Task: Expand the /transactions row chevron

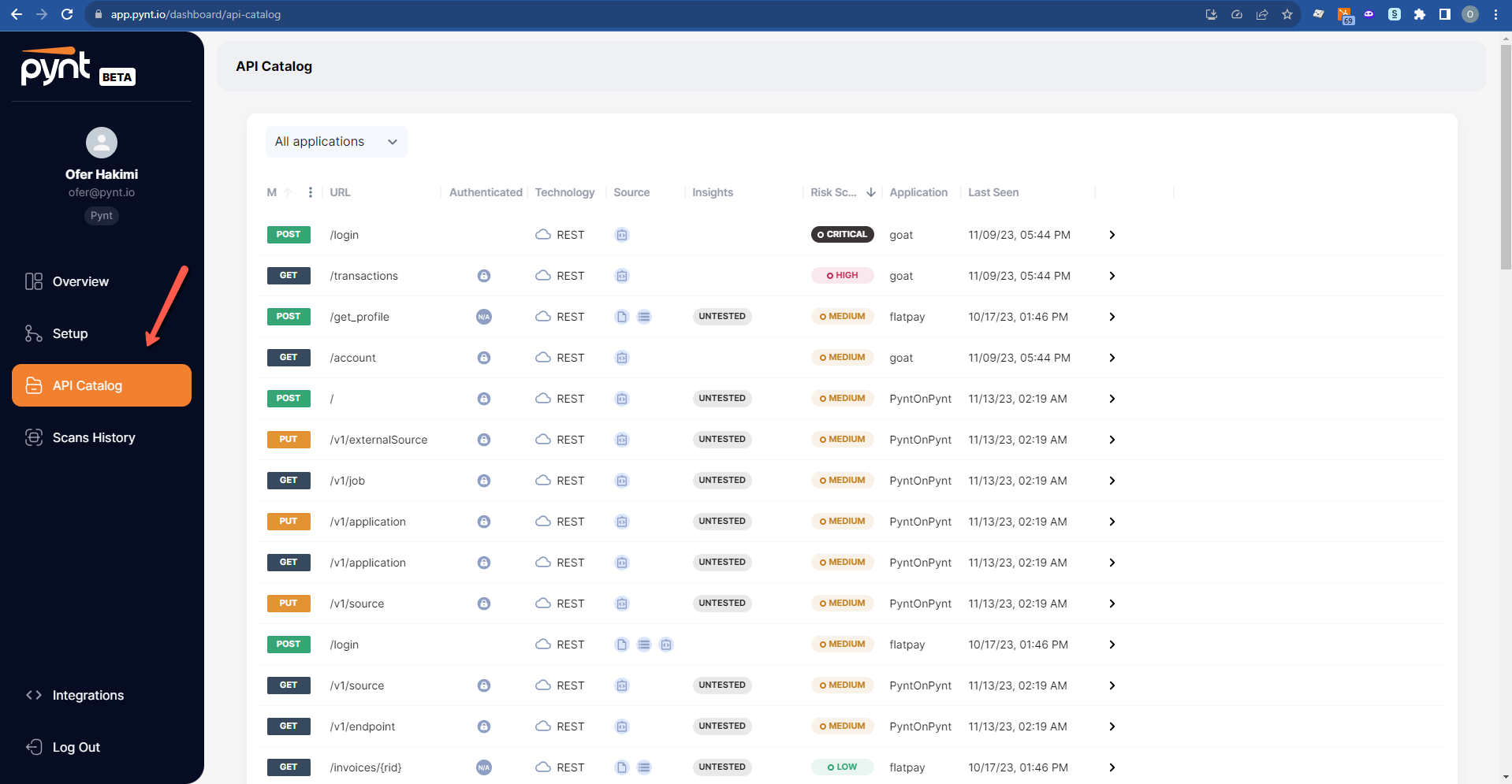Action: coord(1112,276)
